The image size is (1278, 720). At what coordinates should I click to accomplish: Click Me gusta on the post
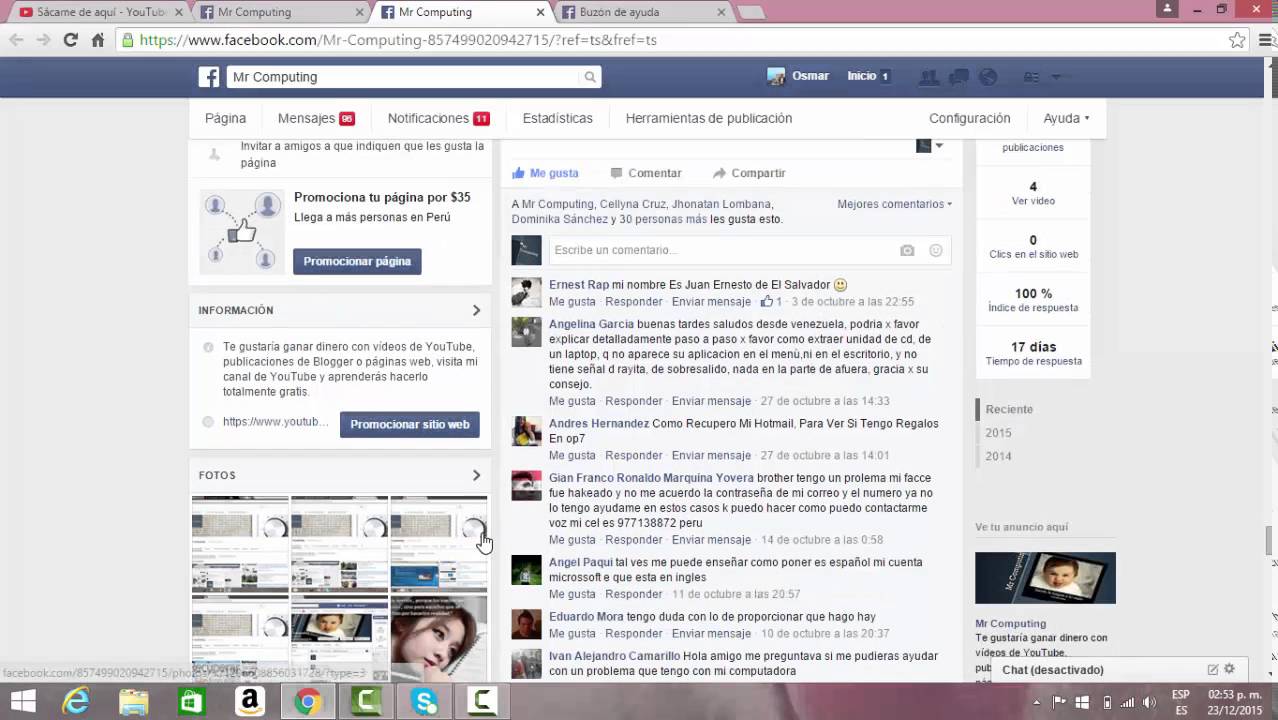(x=545, y=173)
